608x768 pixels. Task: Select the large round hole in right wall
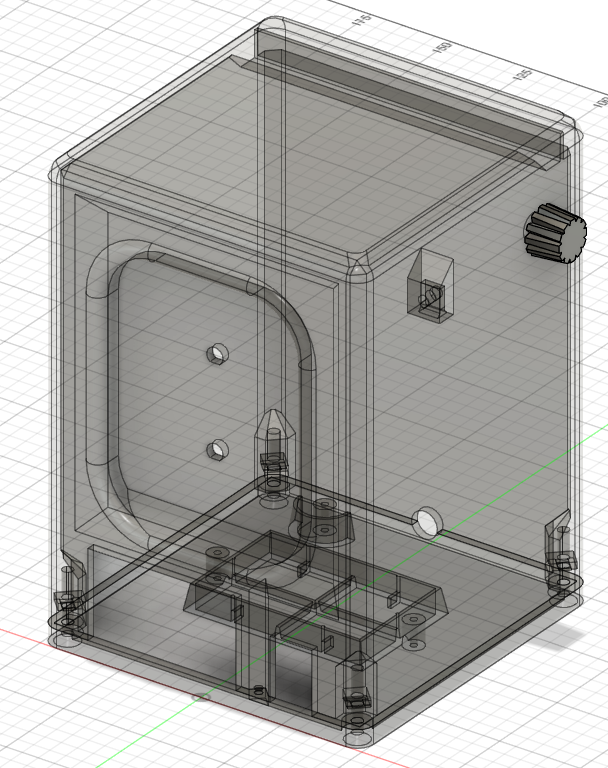[427, 523]
